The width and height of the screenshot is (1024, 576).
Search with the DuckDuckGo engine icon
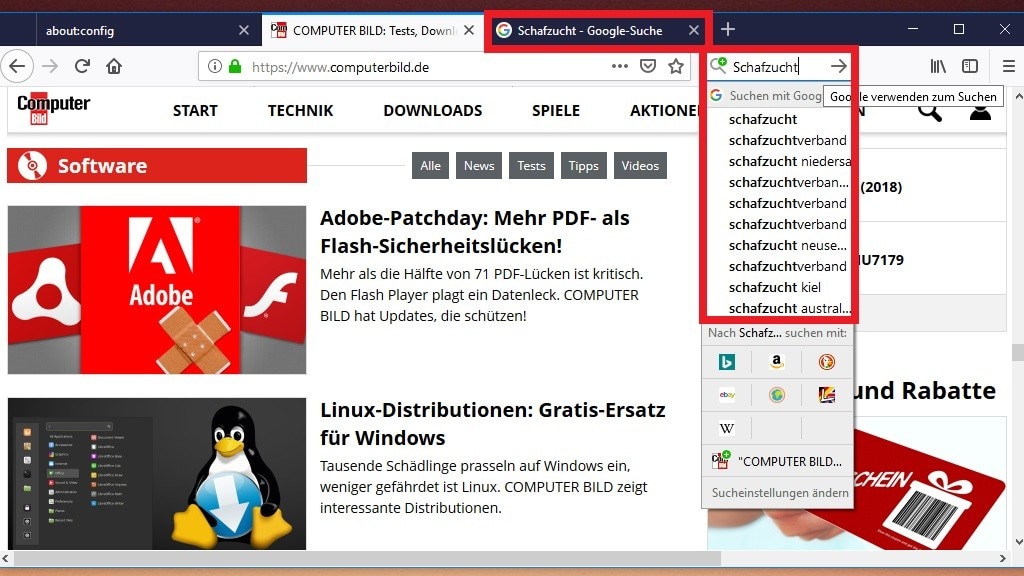(x=827, y=362)
